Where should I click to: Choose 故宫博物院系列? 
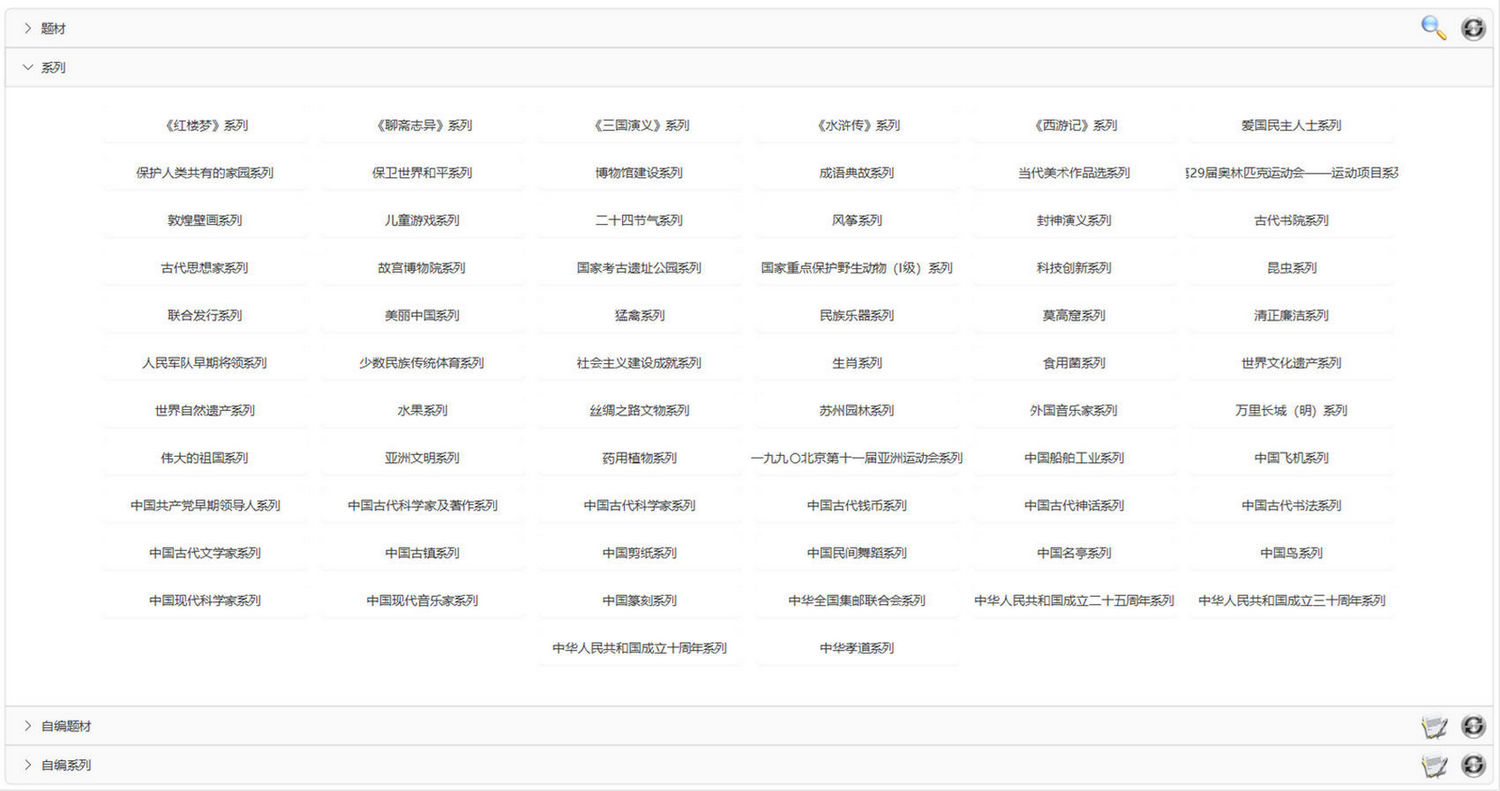point(422,268)
